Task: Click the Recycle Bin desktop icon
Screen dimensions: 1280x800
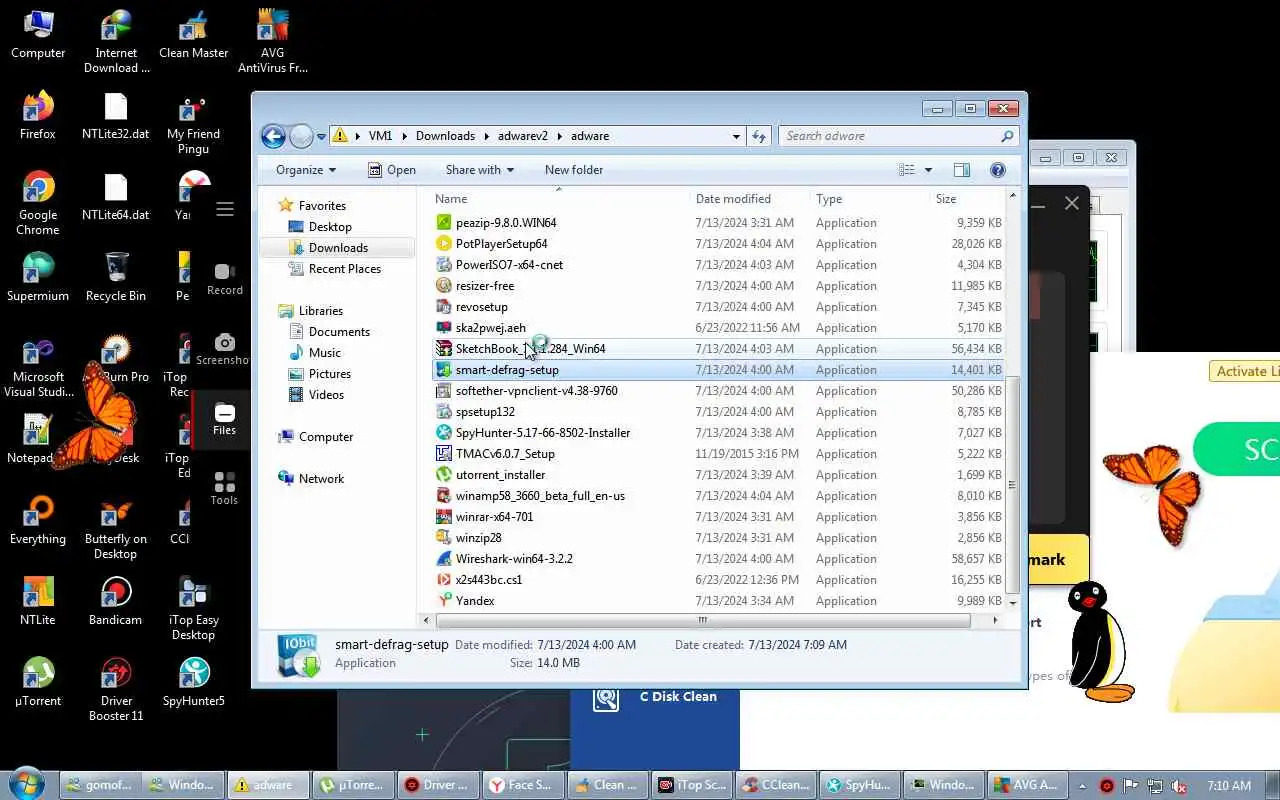Action: 116,277
